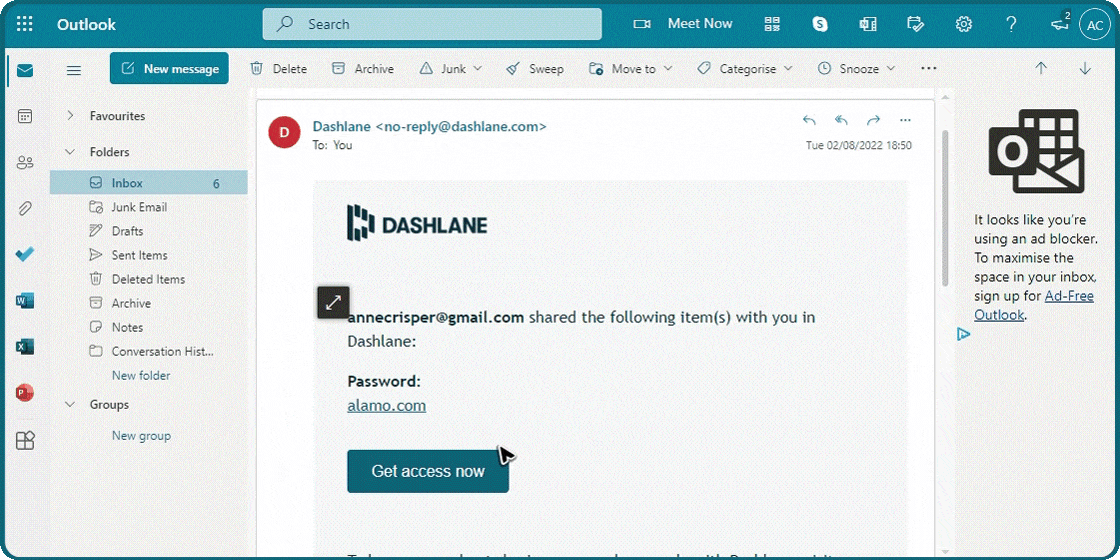This screenshot has height=560, width=1120.
Task: Click the date Tue 02/08/2022 18:50
Action: coord(859,145)
